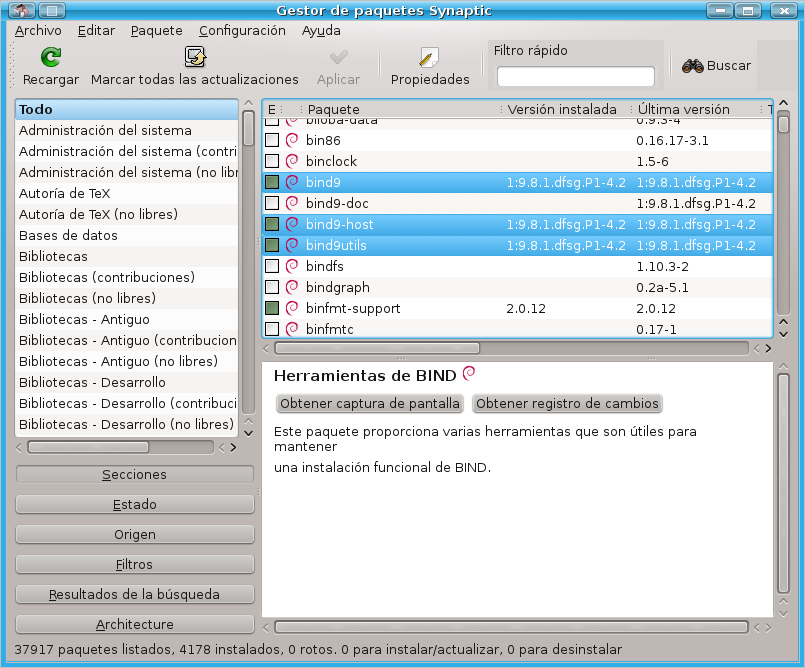Click Debian swirl icon next to bin86

[x=292, y=140]
